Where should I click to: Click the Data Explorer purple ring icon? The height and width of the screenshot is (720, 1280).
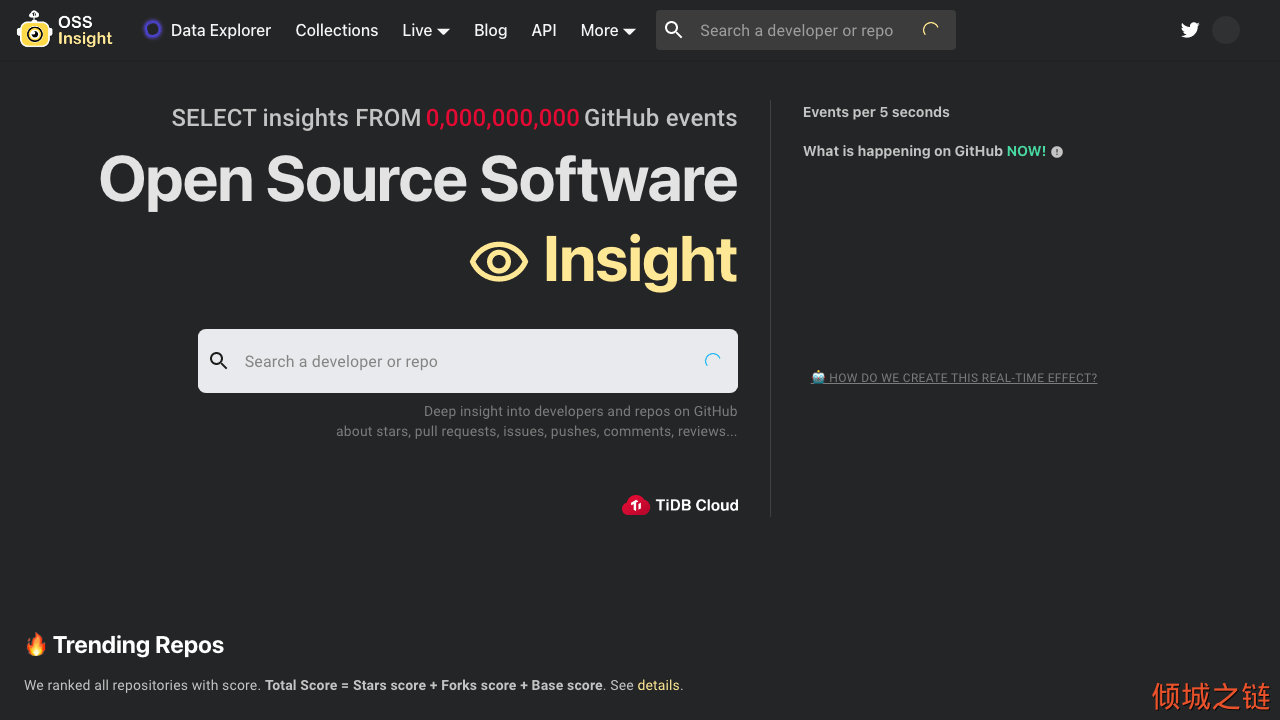pos(152,30)
